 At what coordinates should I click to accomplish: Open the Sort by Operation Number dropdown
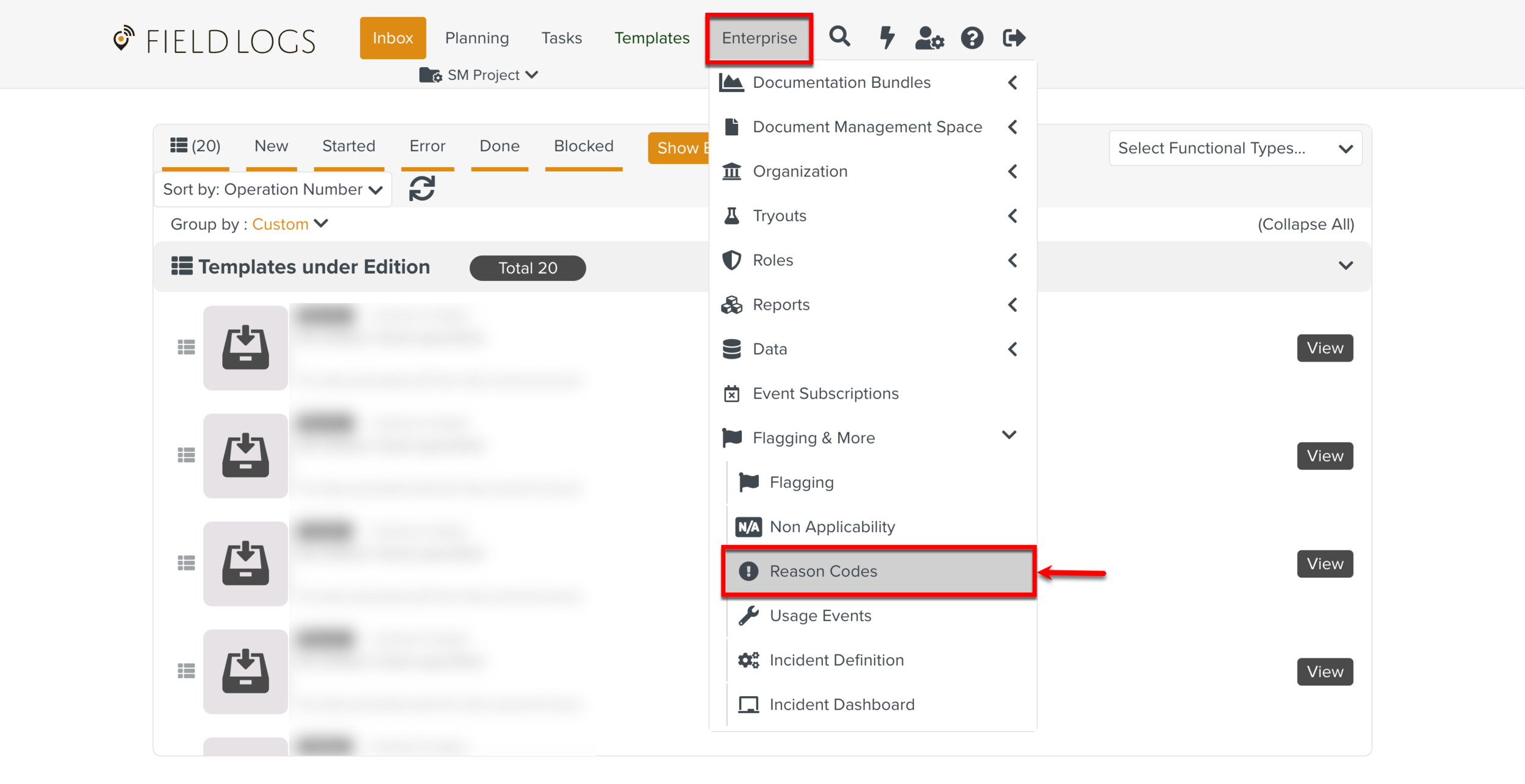pyautogui.click(x=273, y=190)
